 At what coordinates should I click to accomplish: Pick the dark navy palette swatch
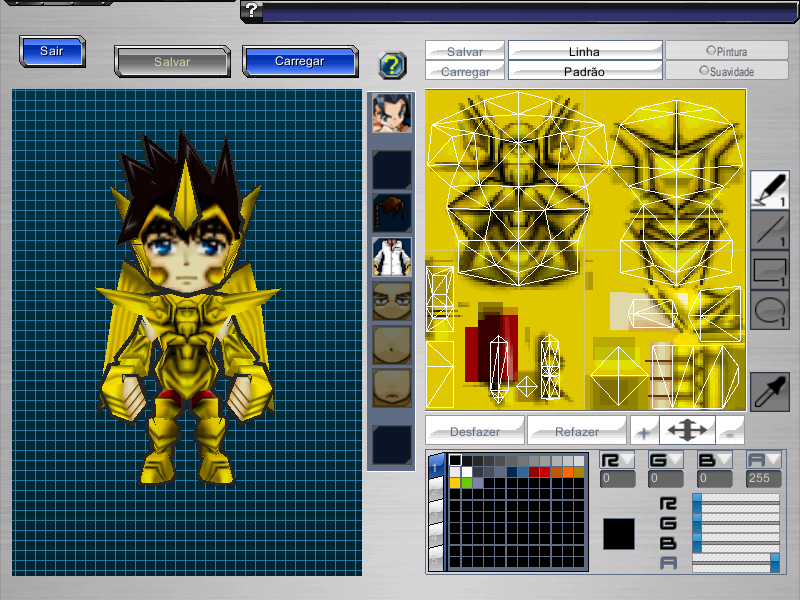point(511,472)
